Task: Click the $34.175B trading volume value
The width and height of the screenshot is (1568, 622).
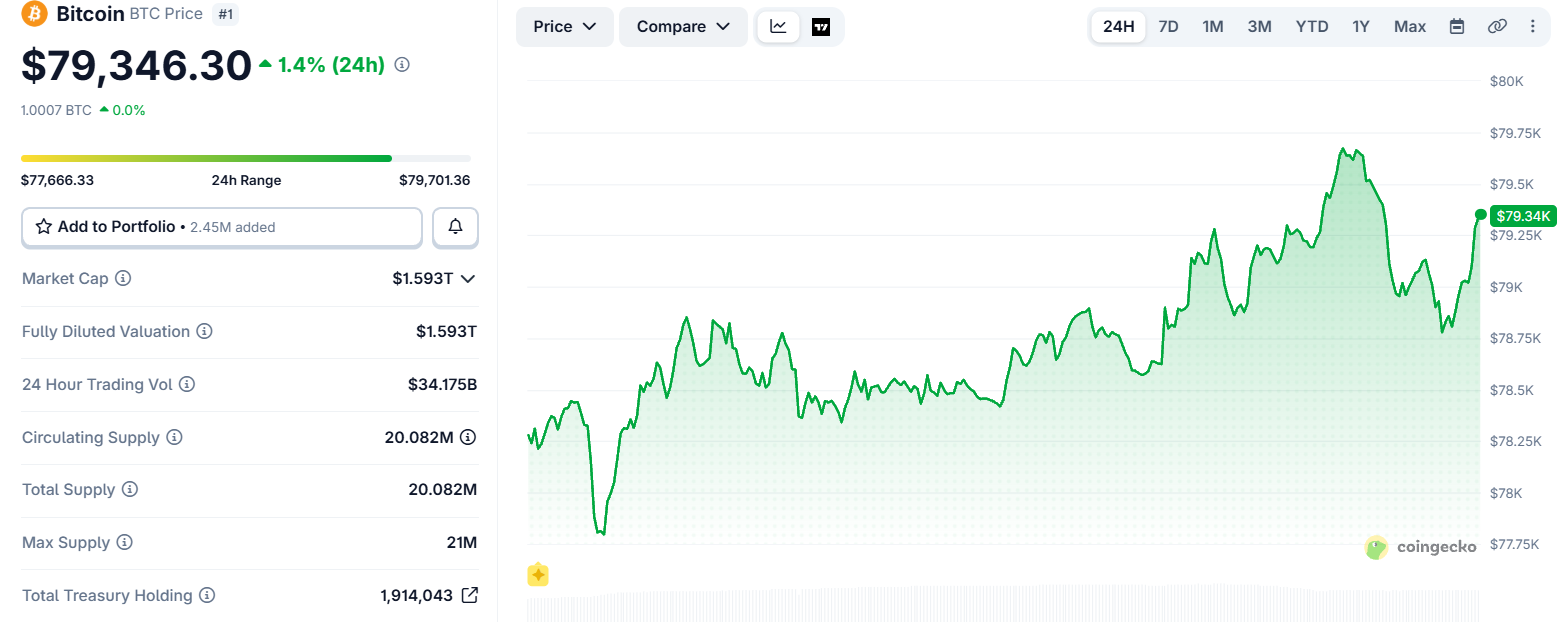Action: point(442,384)
